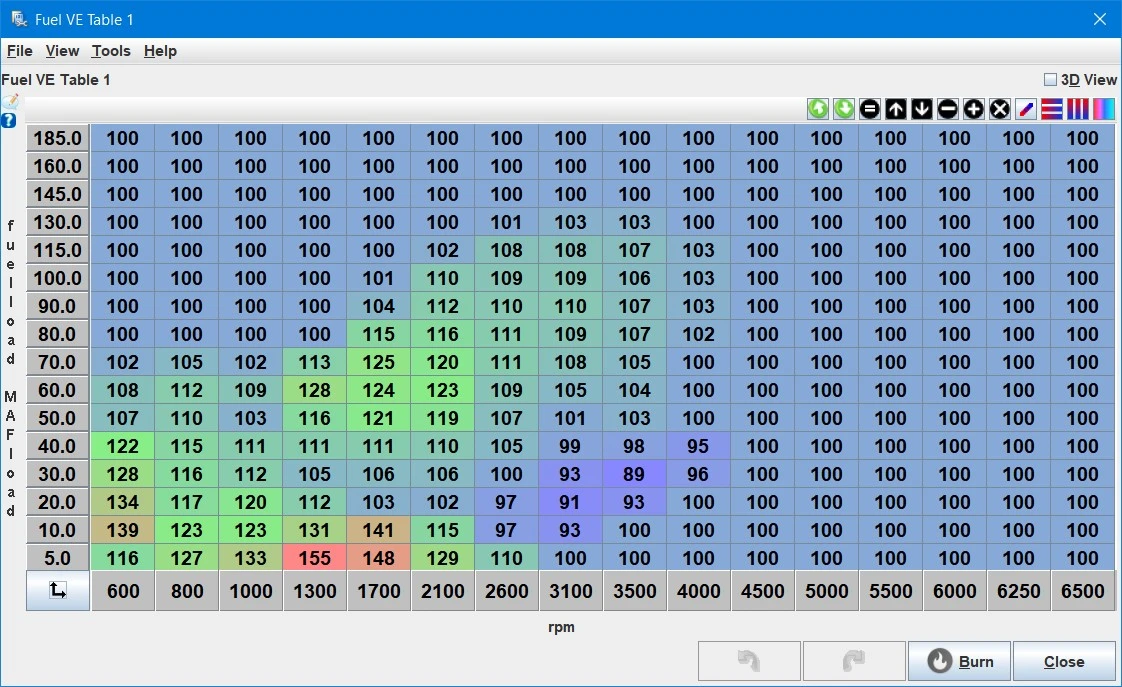Click the 6500 rpm column header
The image size is (1122, 687).
[1083, 590]
